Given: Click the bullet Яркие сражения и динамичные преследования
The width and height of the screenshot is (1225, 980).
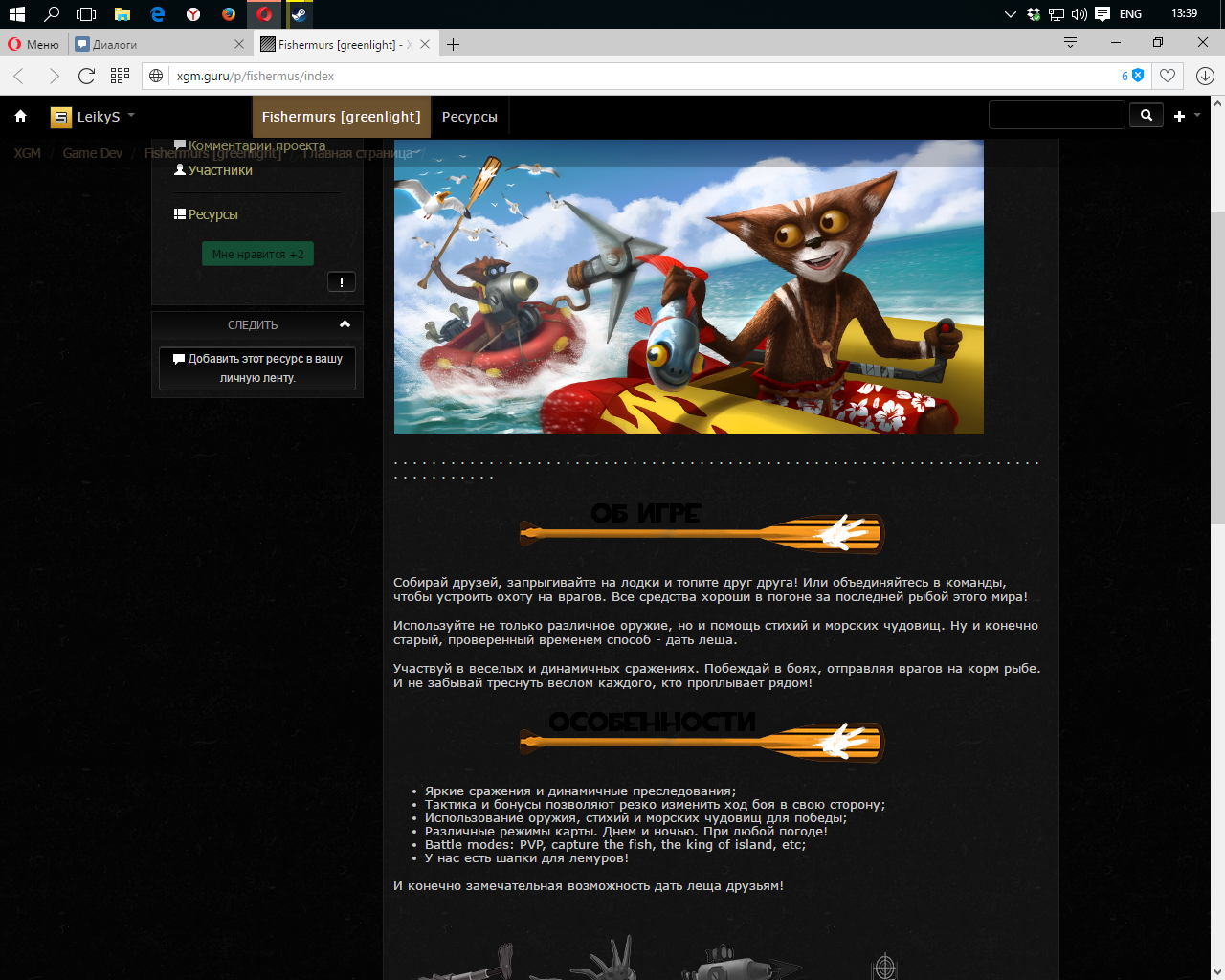Looking at the screenshot, I should (x=580, y=791).
